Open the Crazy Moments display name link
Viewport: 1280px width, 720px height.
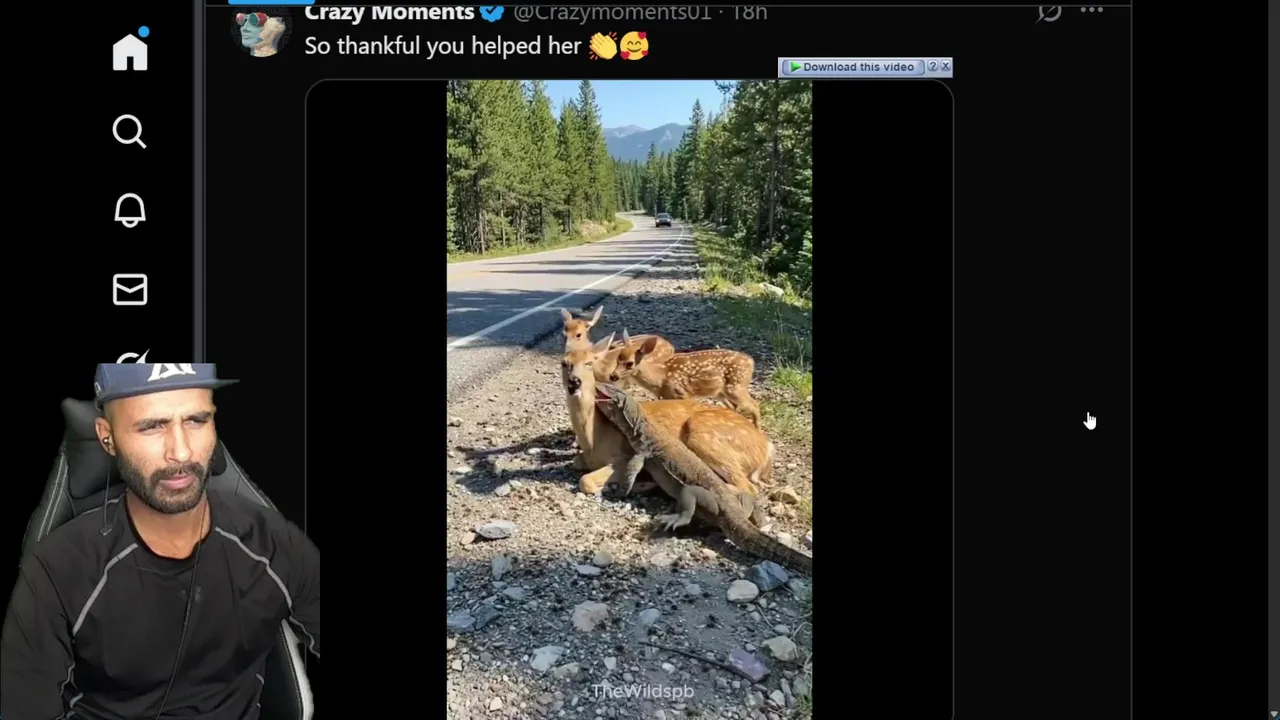(389, 11)
